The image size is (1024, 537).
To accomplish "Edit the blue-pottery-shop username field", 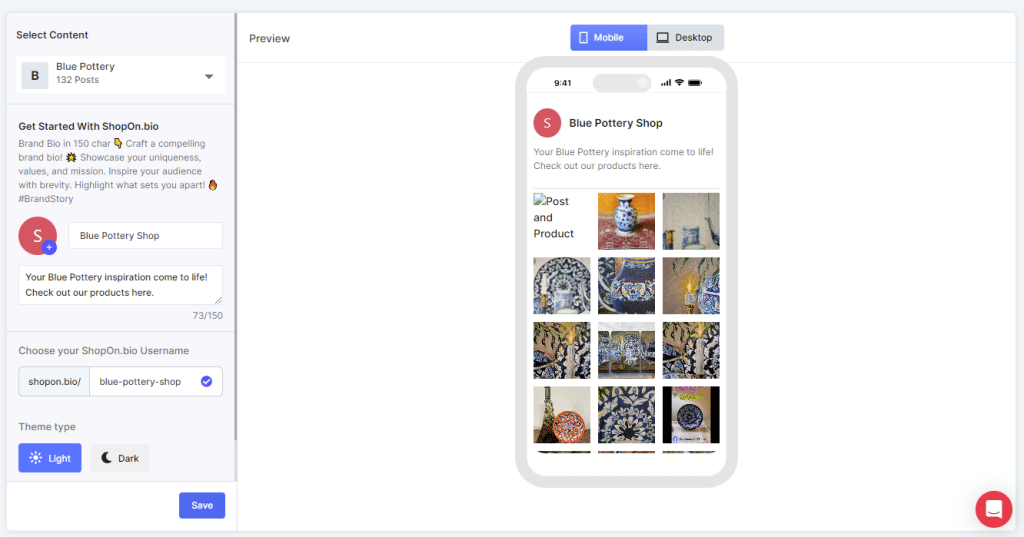I will pos(143,381).
